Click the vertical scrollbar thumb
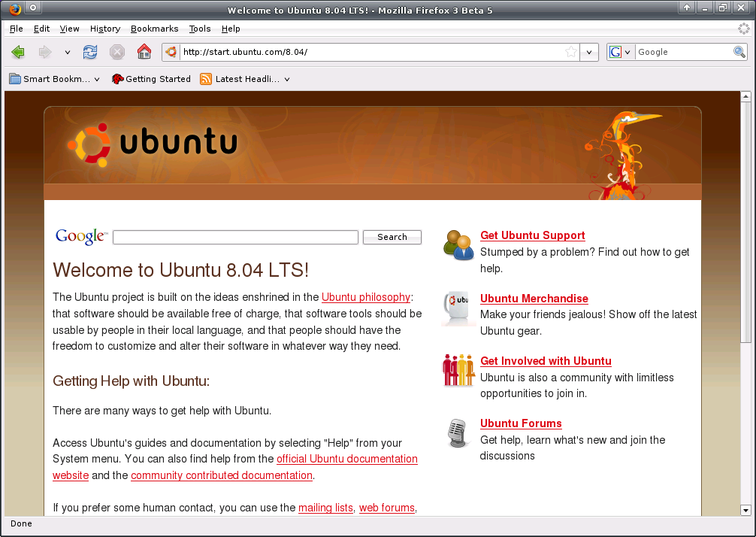This screenshot has height=537, width=756. 745,222
